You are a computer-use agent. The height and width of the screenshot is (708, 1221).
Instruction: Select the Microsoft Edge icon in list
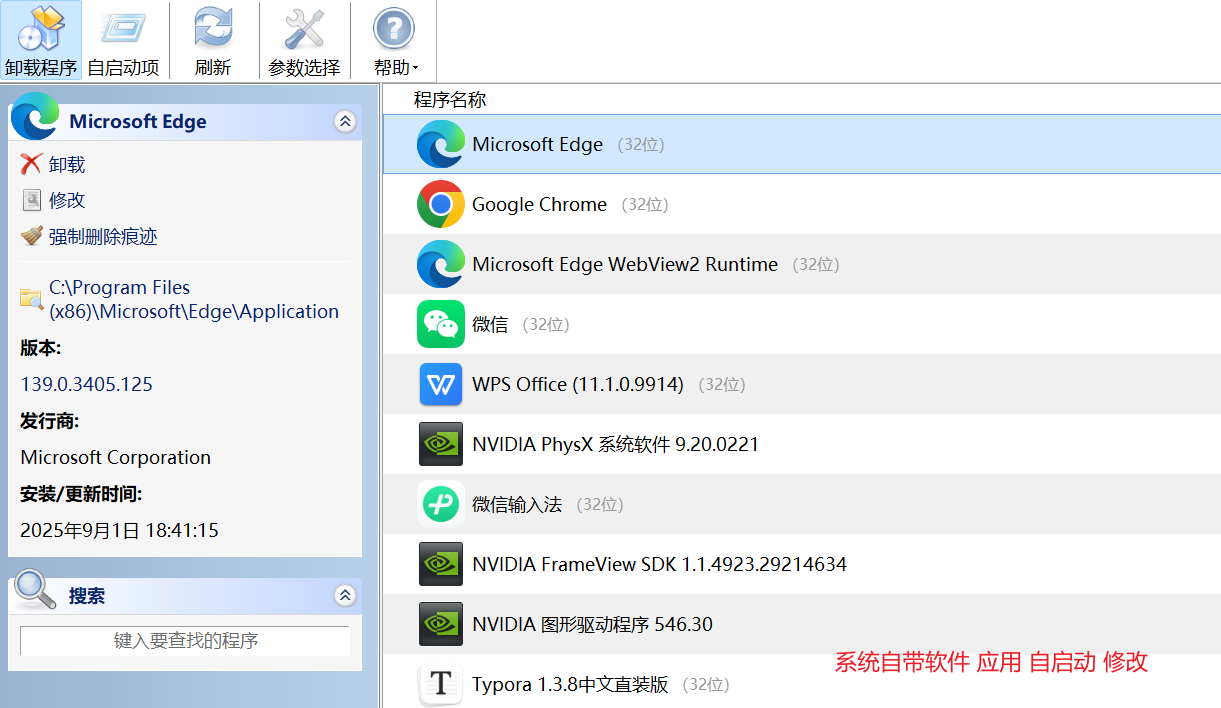coord(441,144)
